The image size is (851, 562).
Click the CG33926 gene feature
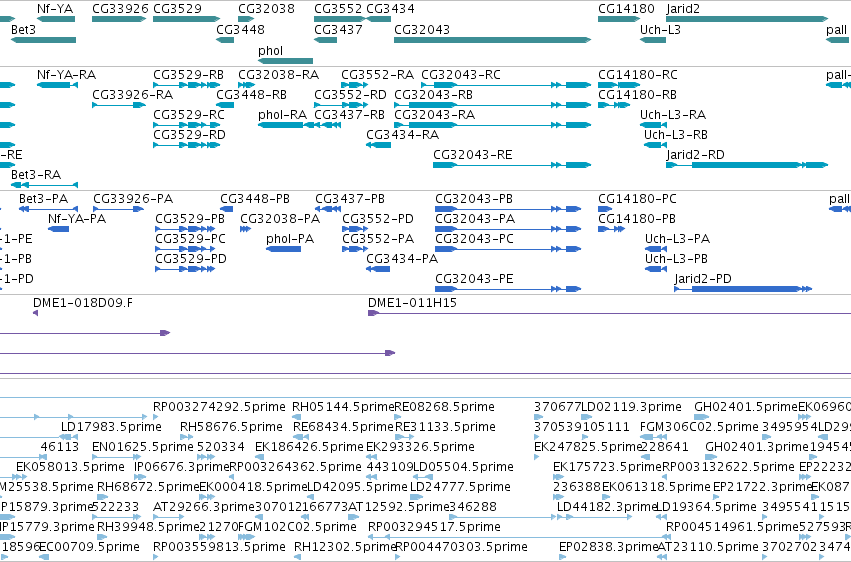pos(119,19)
